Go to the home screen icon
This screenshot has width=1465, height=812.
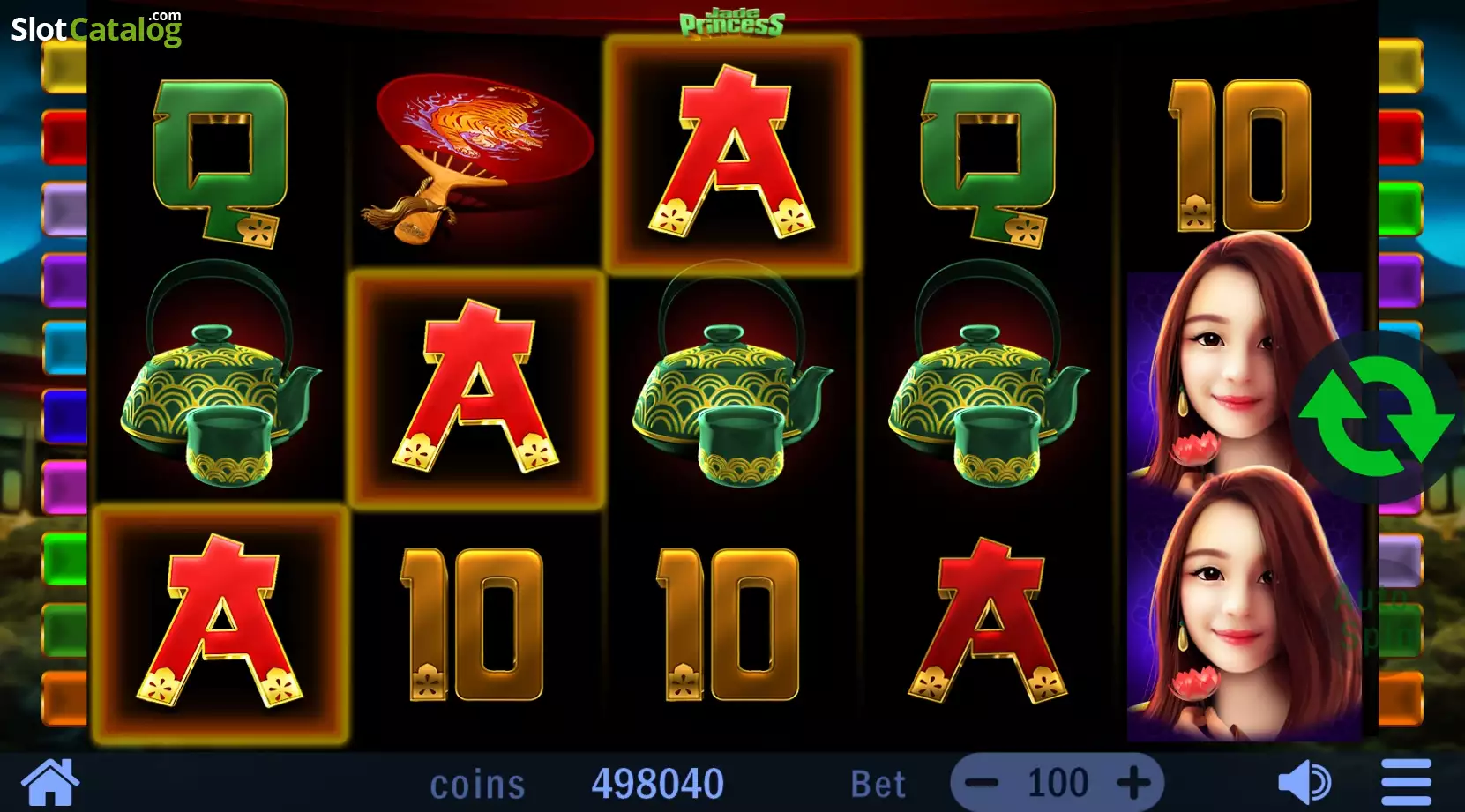[50, 782]
